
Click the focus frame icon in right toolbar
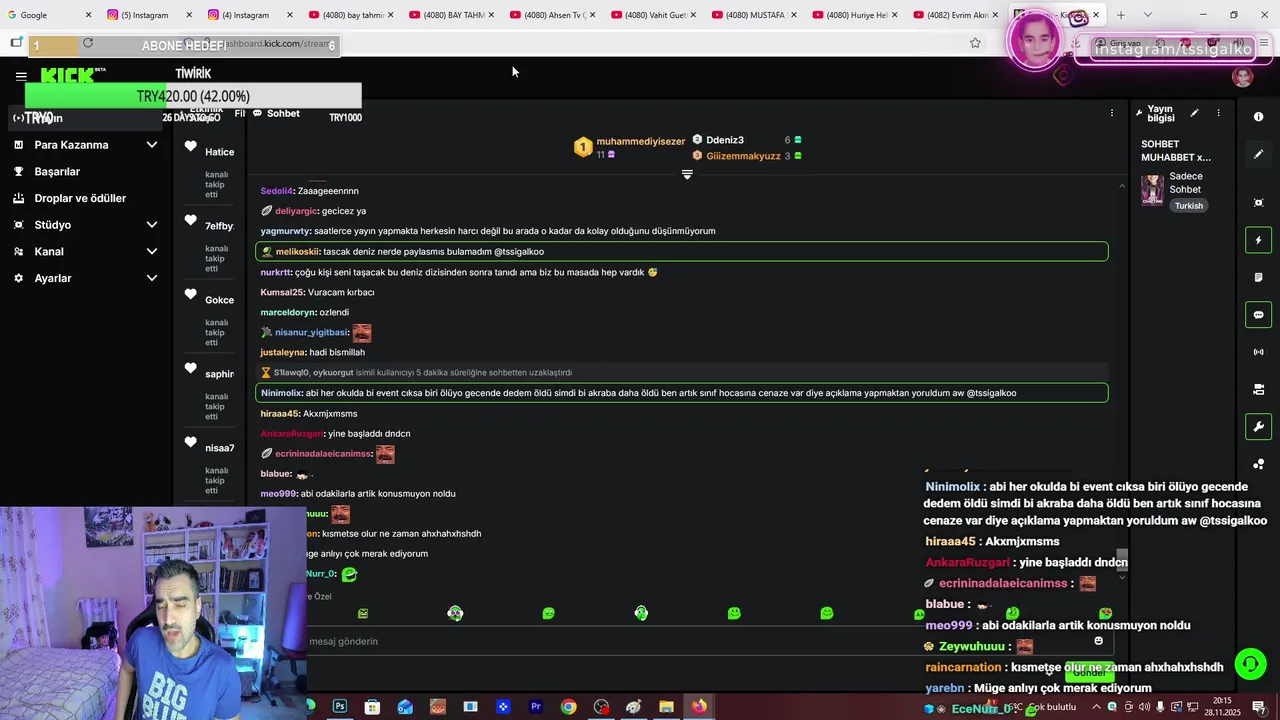[x=1258, y=203]
